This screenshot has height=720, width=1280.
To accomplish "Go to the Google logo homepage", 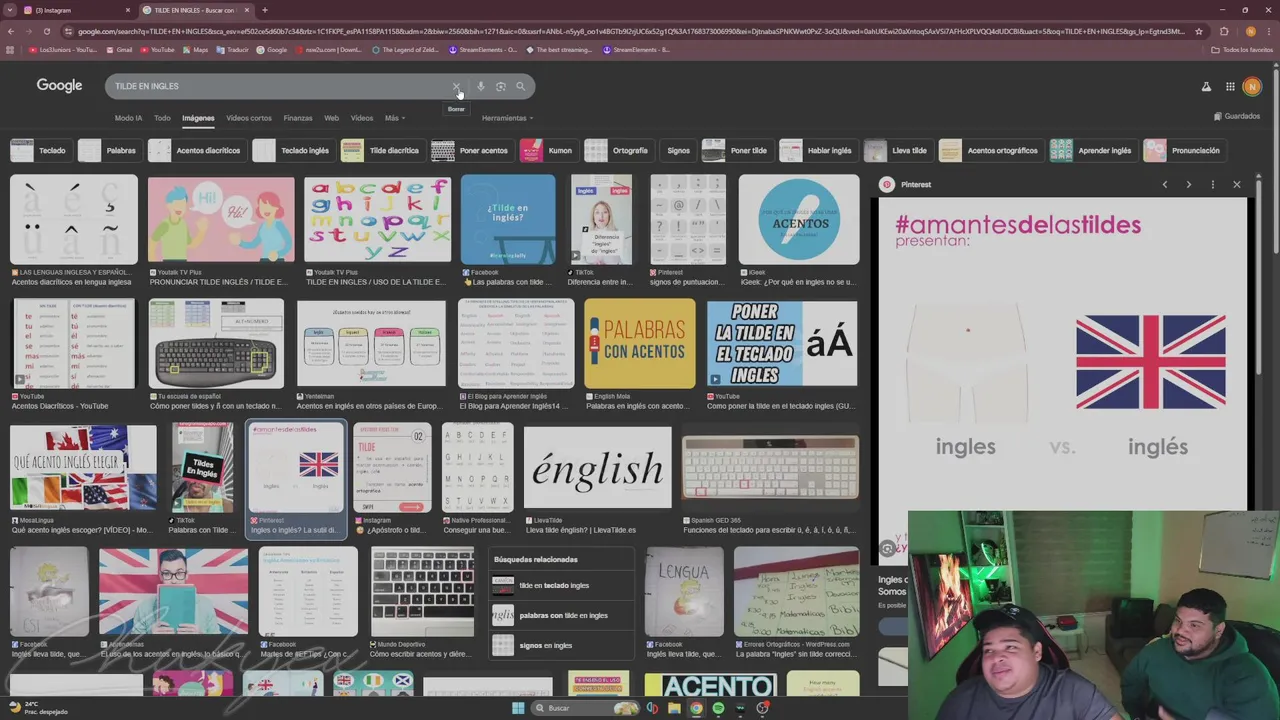I will [60, 86].
